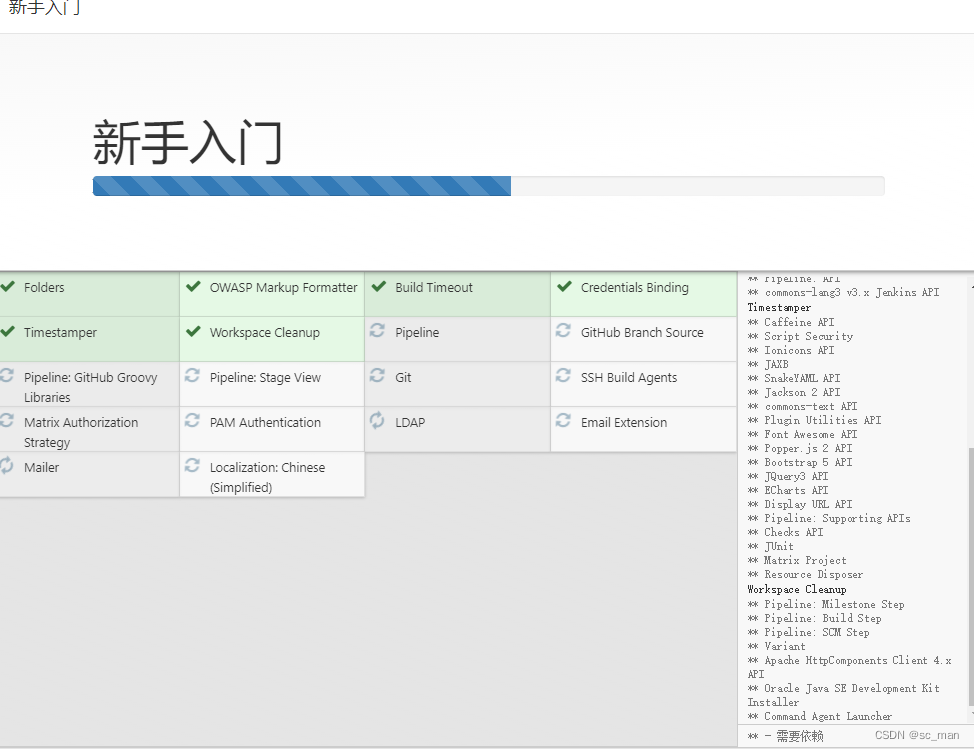Select the Timestamper plugin label in the grid
This screenshot has height=750, width=974.
[x=60, y=332]
